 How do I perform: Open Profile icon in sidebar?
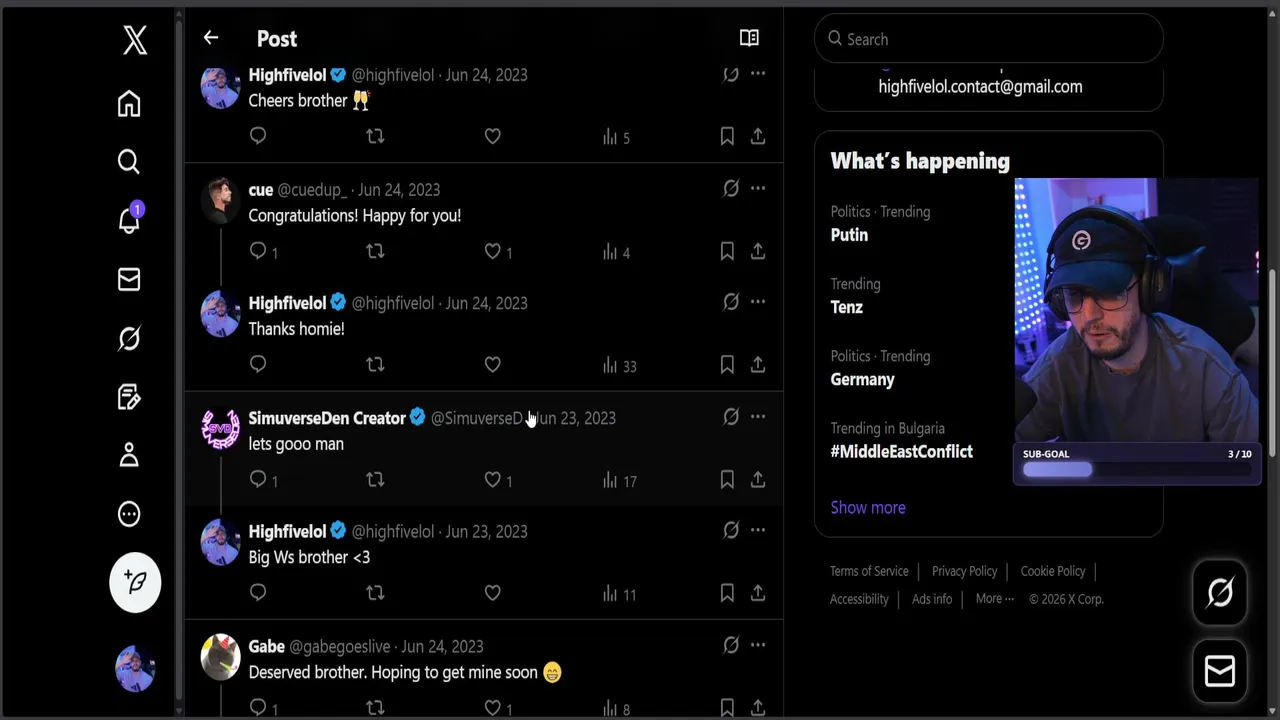pos(129,456)
